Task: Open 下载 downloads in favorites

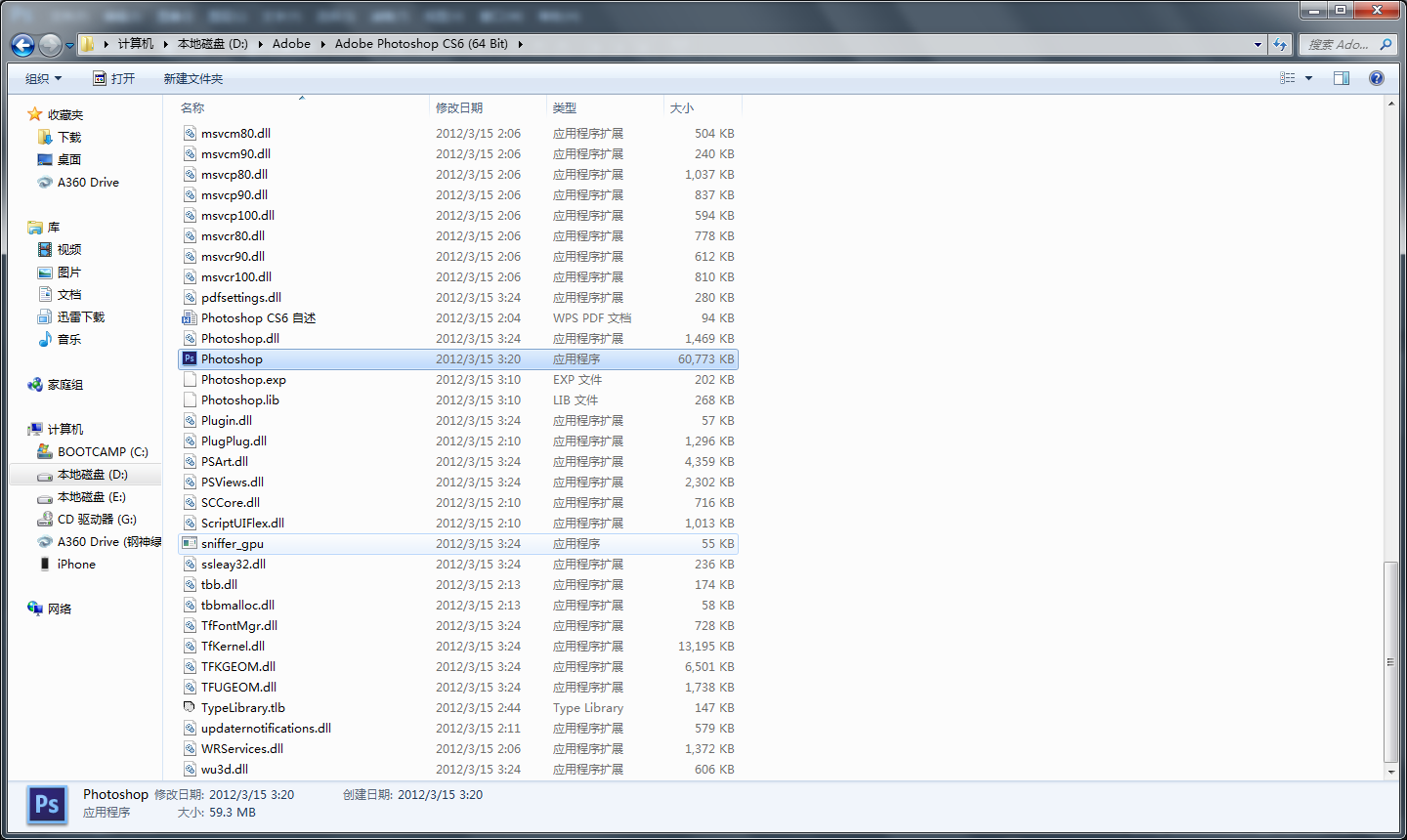Action: pos(60,137)
